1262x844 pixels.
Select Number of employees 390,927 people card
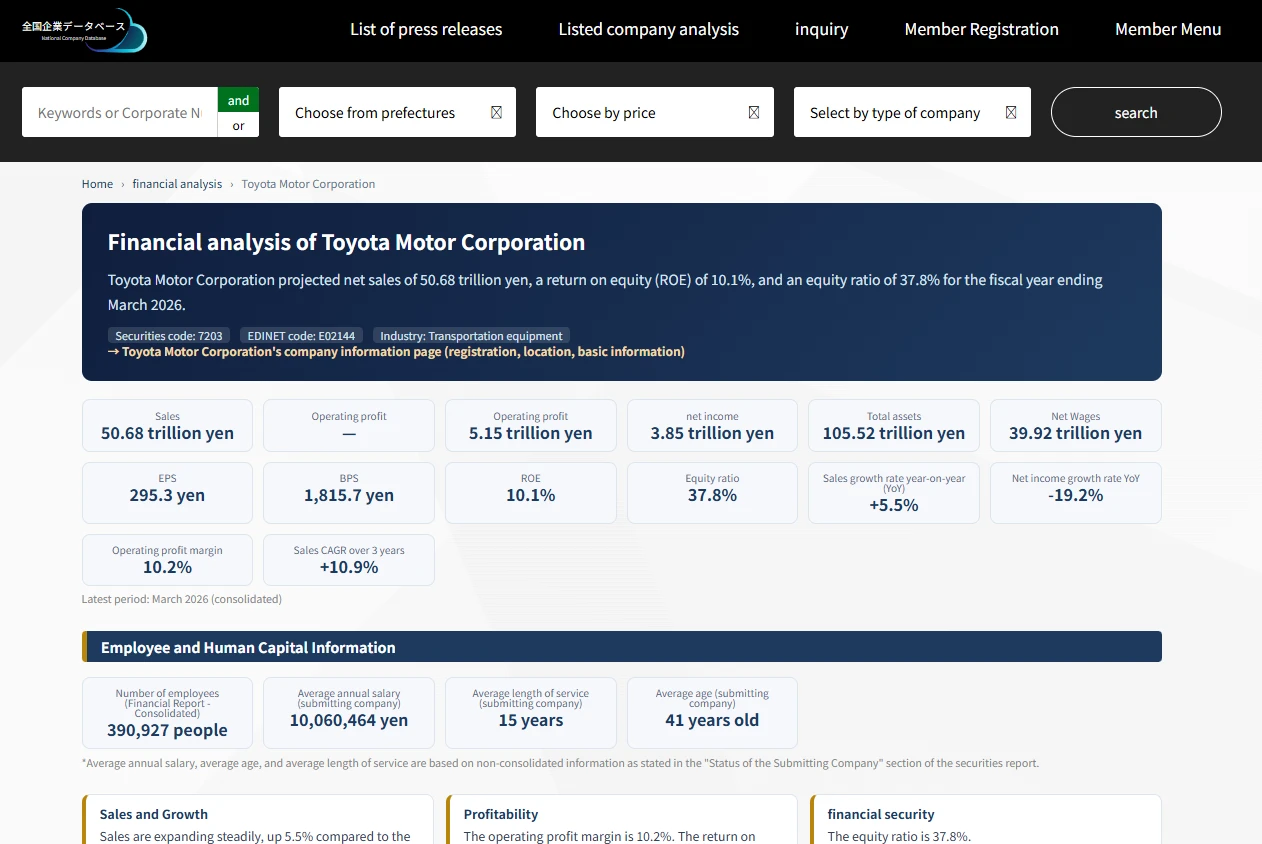(x=167, y=713)
